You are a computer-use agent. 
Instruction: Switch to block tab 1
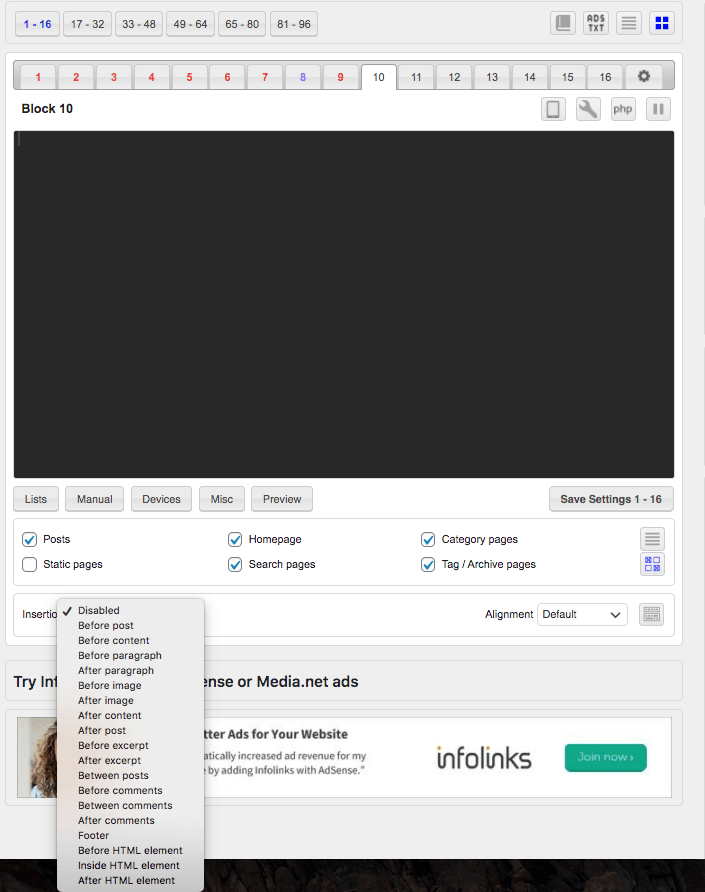[x=38, y=77]
